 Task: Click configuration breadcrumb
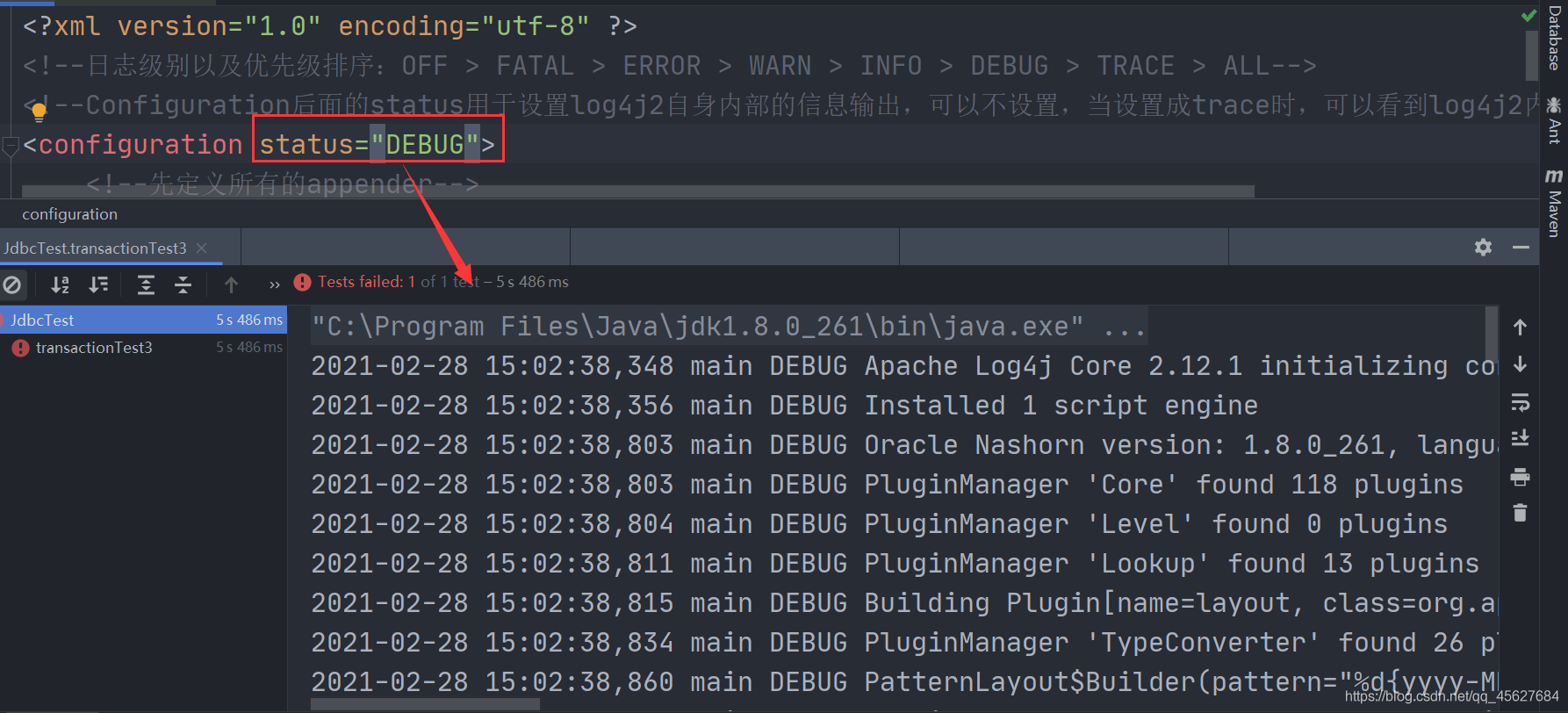click(x=69, y=214)
